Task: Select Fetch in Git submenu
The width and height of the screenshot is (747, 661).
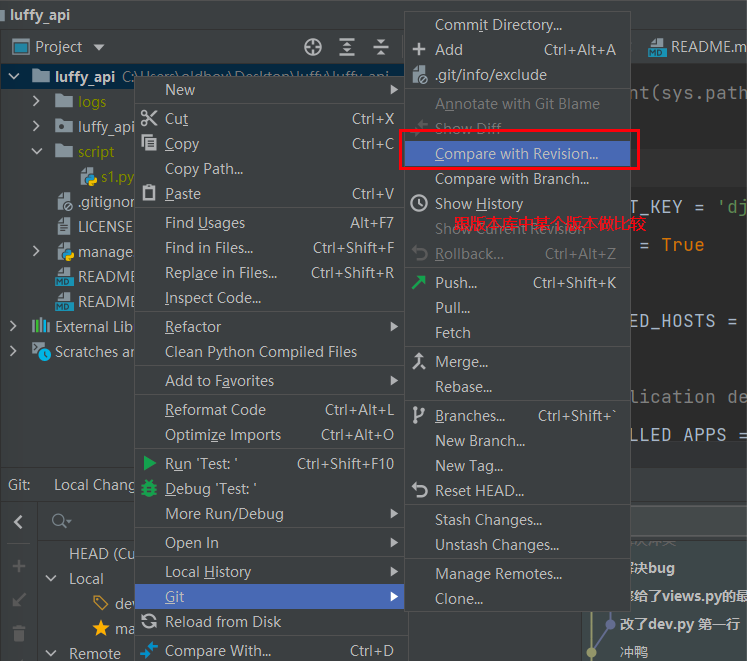Action: [x=517, y=333]
